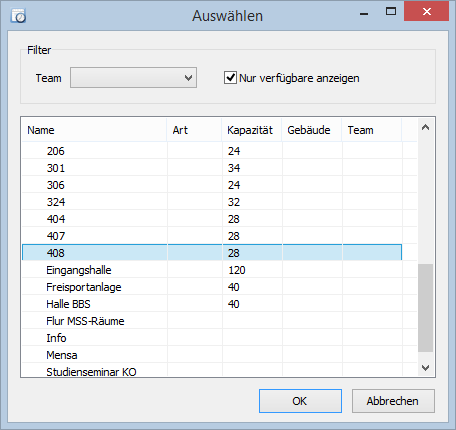This screenshot has height=430, width=456.
Task: Select room 206 in the list
Action: (212, 151)
